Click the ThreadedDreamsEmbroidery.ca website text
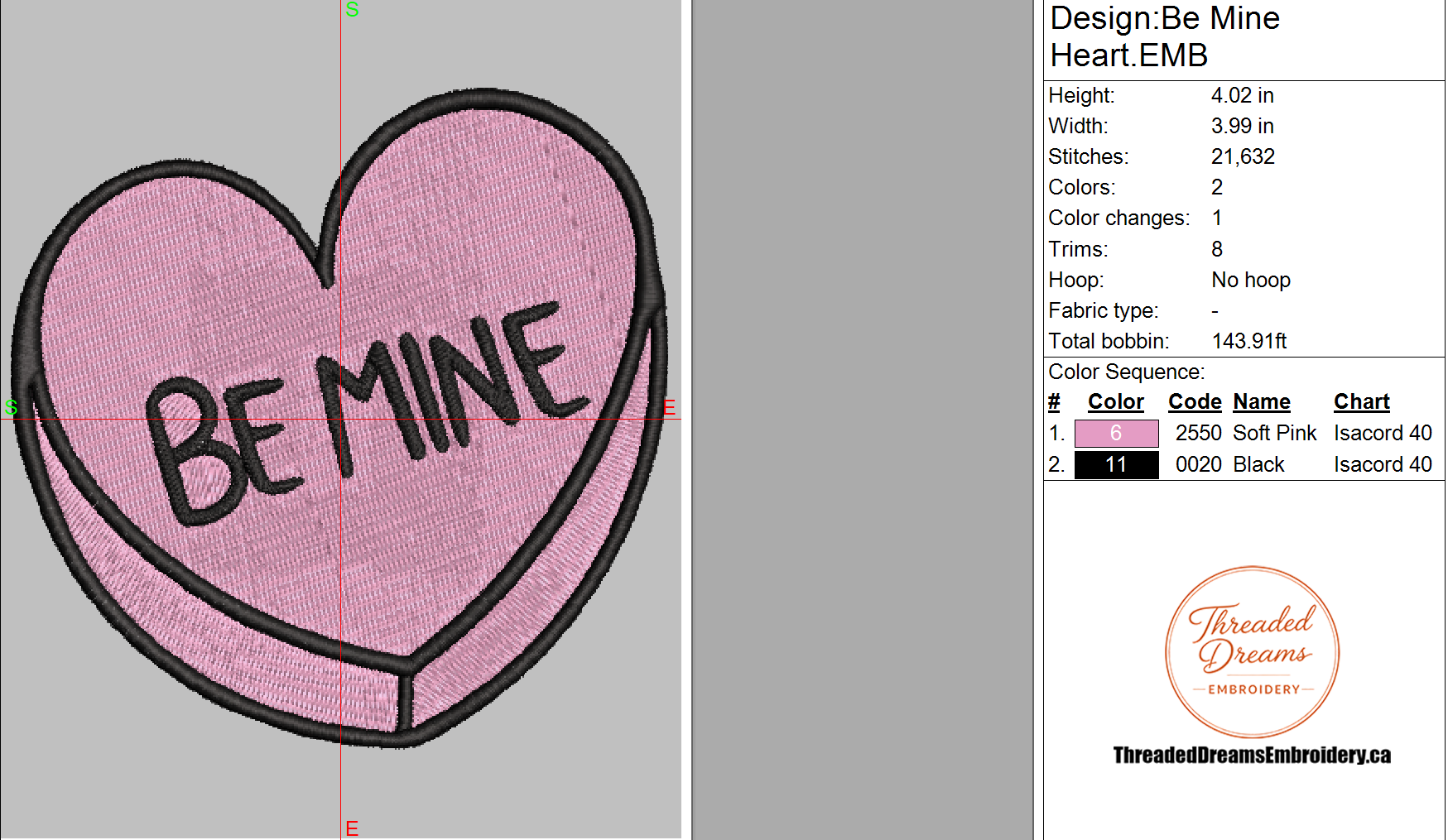The width and height of the screenshot is (1448, 840). tap(1252, 755)
